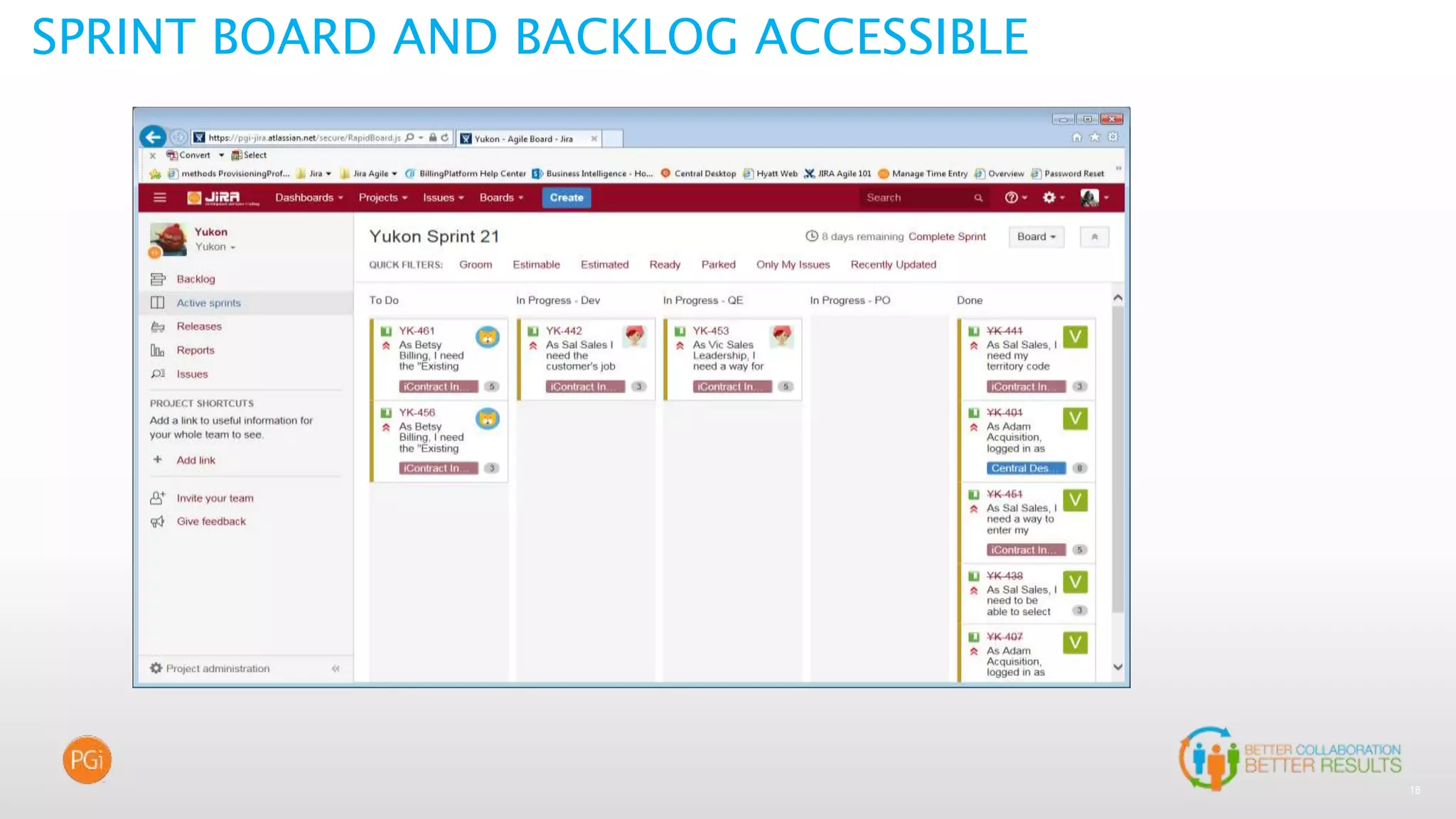Toggle the Recently Updated quick filter
Image resolution: width=1456 pixels, height=819 pixels.
(x=894, y=264)
